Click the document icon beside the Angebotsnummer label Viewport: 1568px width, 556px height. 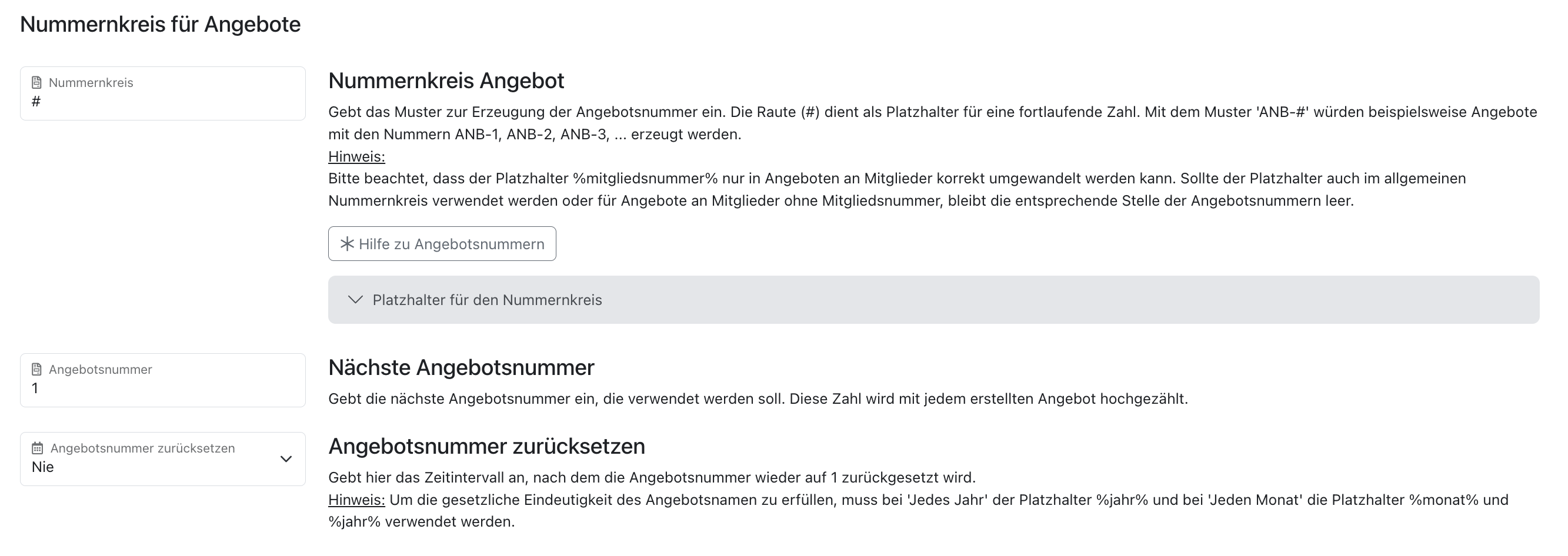[x=36, y=369]
